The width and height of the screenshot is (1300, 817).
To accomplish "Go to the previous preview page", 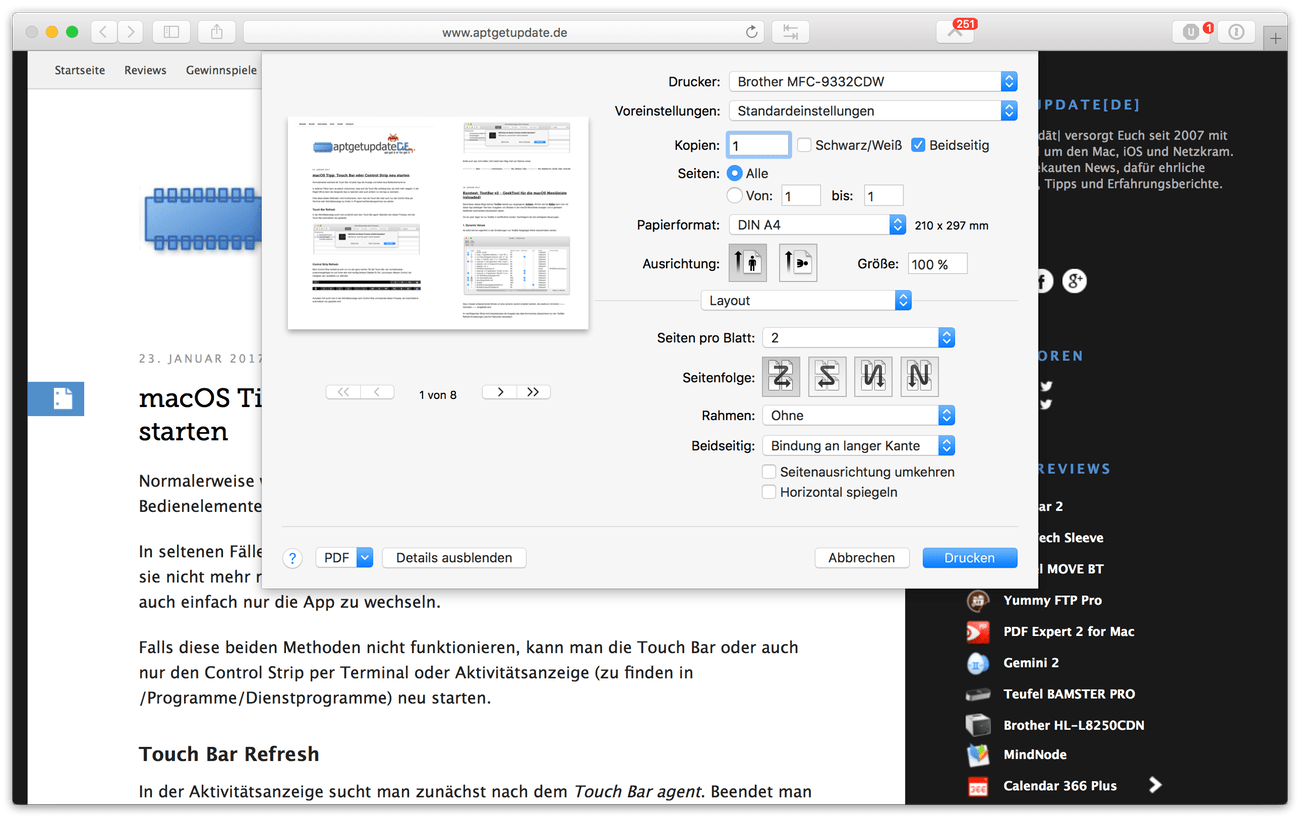I will coord(377,392).
